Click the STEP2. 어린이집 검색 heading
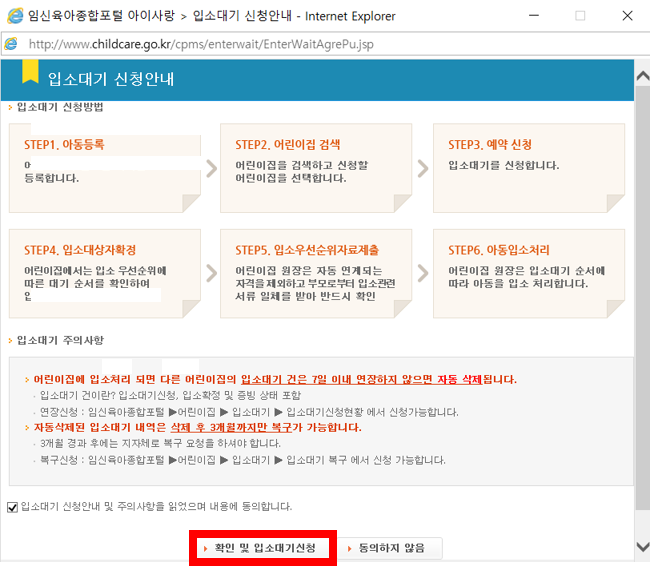This screenshot has height=570, width=652. (x=288, y=145)
